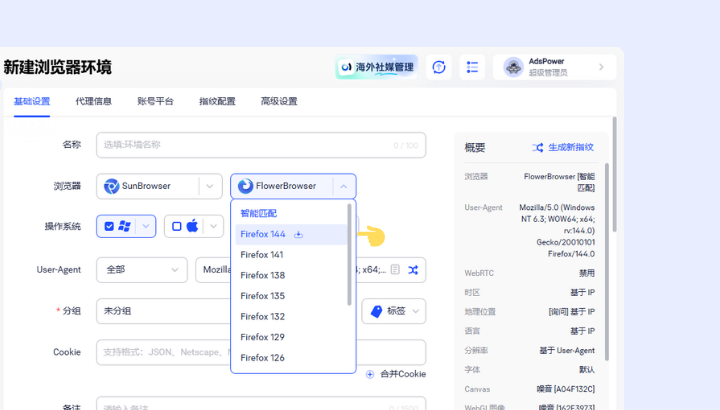
Task: Open the 标签 tag dropdown
Action: [x=394, y=311]
